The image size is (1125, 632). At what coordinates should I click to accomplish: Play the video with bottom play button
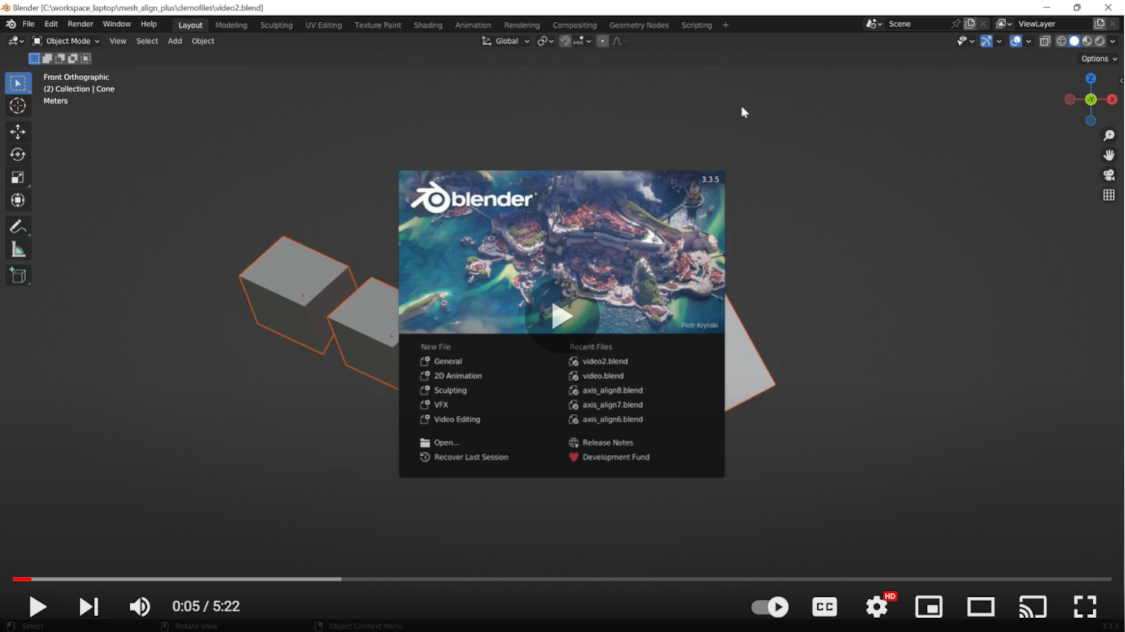(x=37, y=607)
